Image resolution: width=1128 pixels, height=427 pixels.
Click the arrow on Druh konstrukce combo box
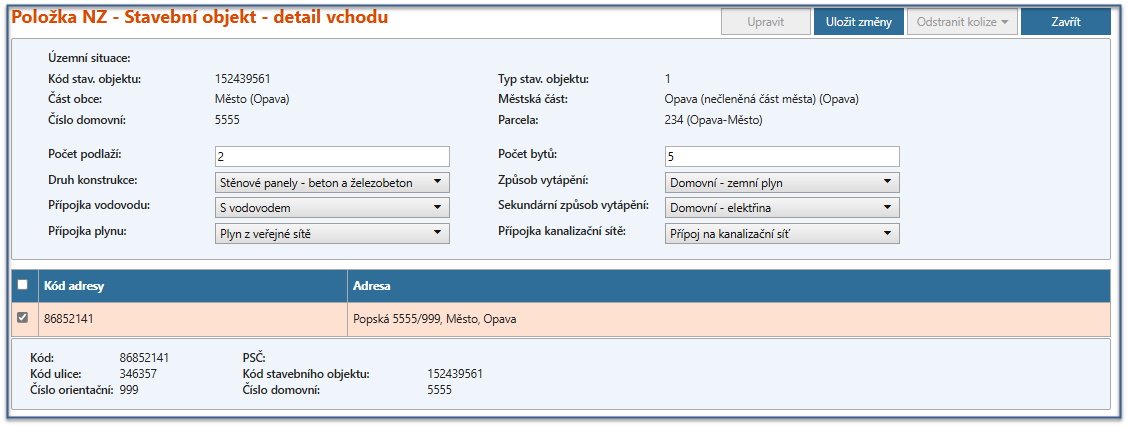437,182
